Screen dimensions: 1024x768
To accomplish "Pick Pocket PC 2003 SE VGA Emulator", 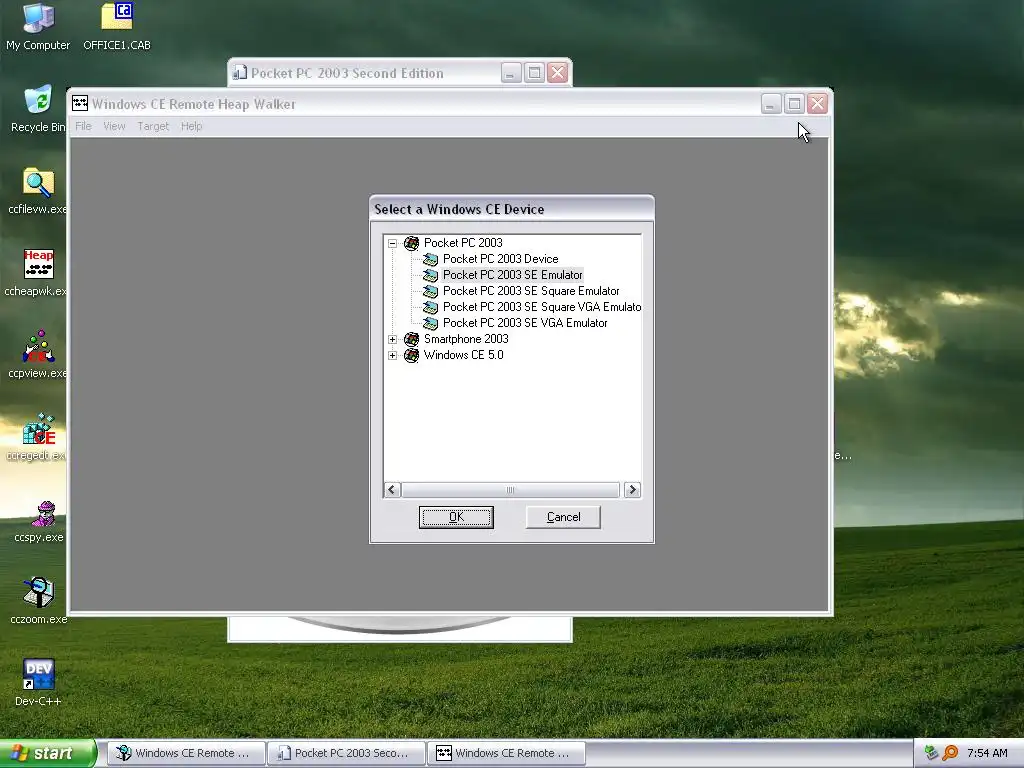I will 525,323.
